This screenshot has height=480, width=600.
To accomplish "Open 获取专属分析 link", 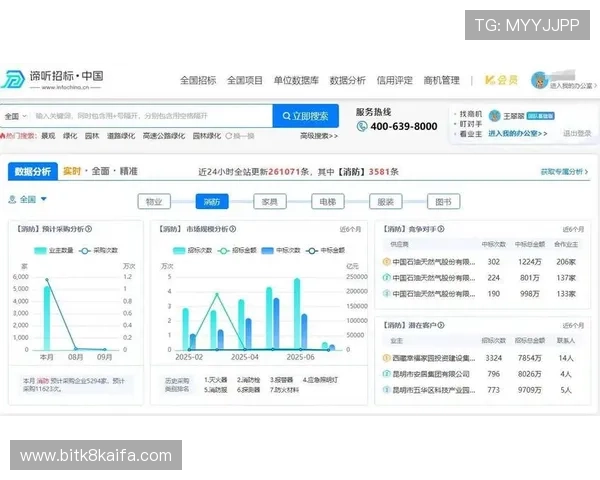I will coord(564,171).
